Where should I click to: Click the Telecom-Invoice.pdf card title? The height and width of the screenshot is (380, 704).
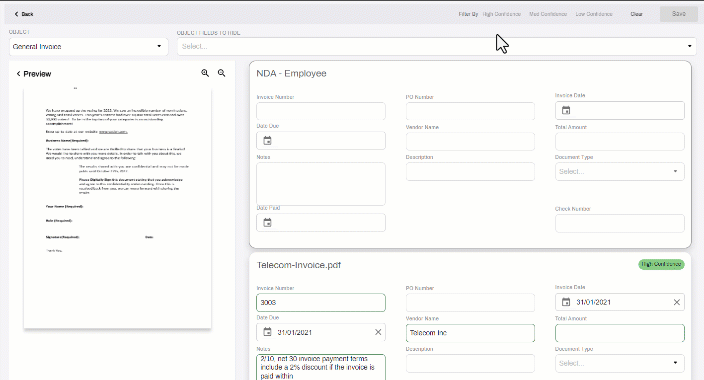point(299,265)
